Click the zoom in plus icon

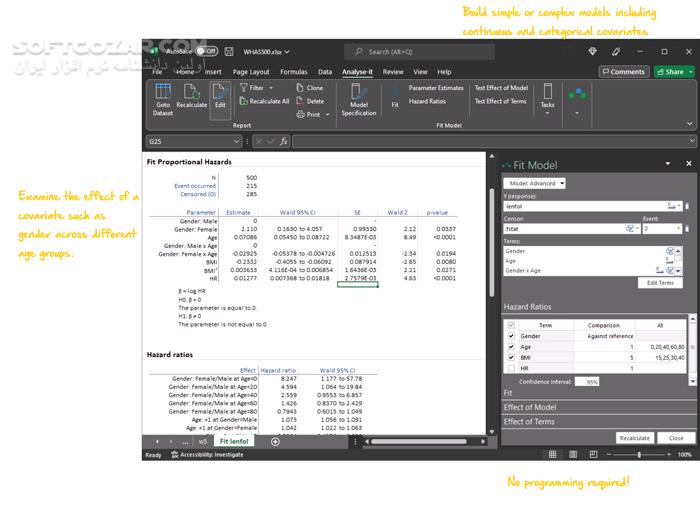point(669,454)
